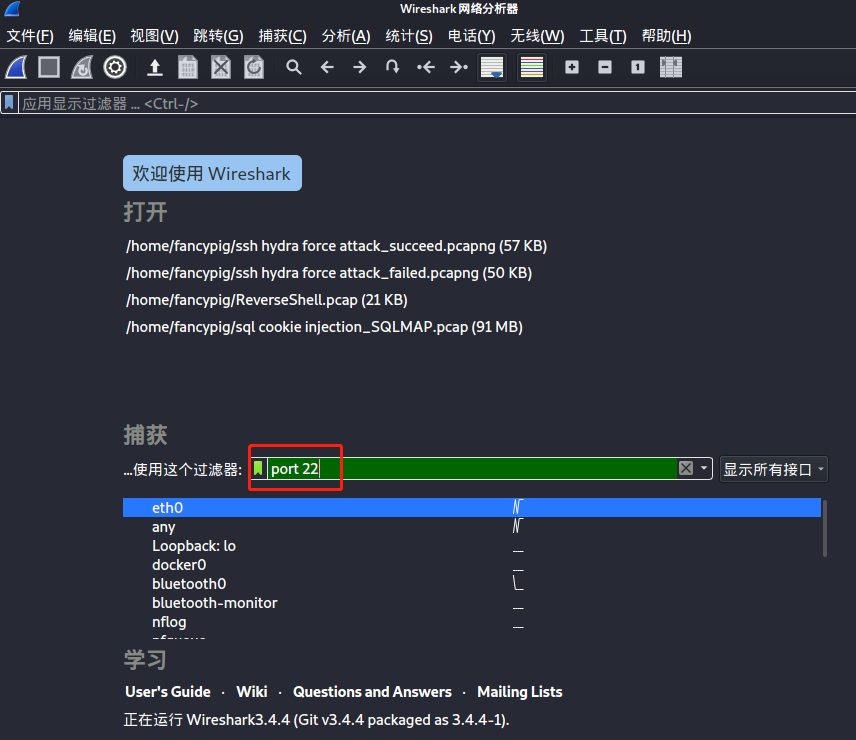Open the 电话(Y) menu
The image size is (856, 740).
(x=472, y=36)
